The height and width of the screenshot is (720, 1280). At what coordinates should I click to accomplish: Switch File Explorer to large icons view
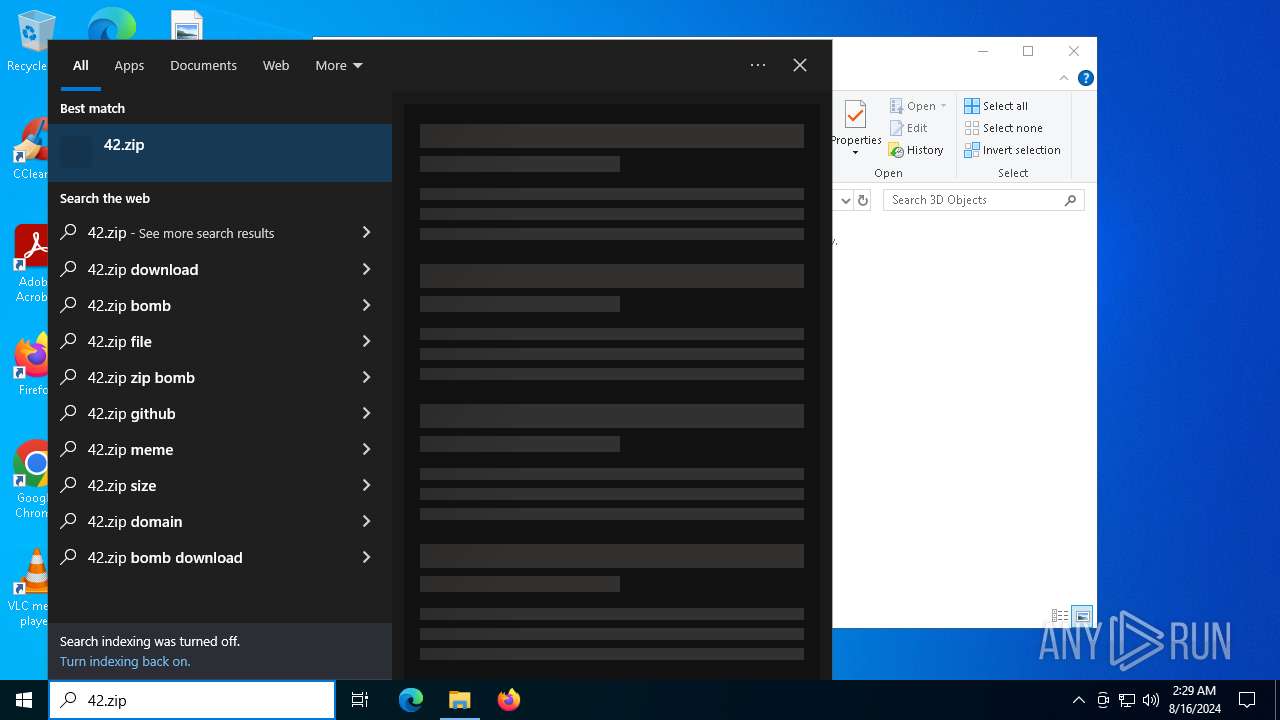point(1082,616)
